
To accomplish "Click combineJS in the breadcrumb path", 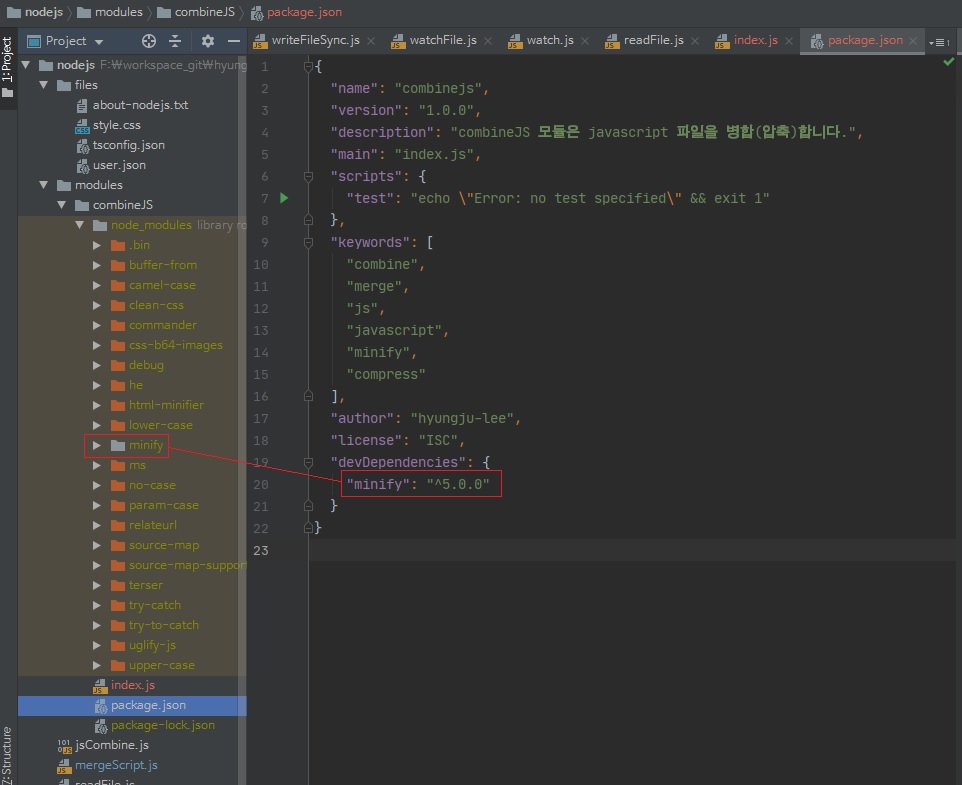I will [204, 12].
